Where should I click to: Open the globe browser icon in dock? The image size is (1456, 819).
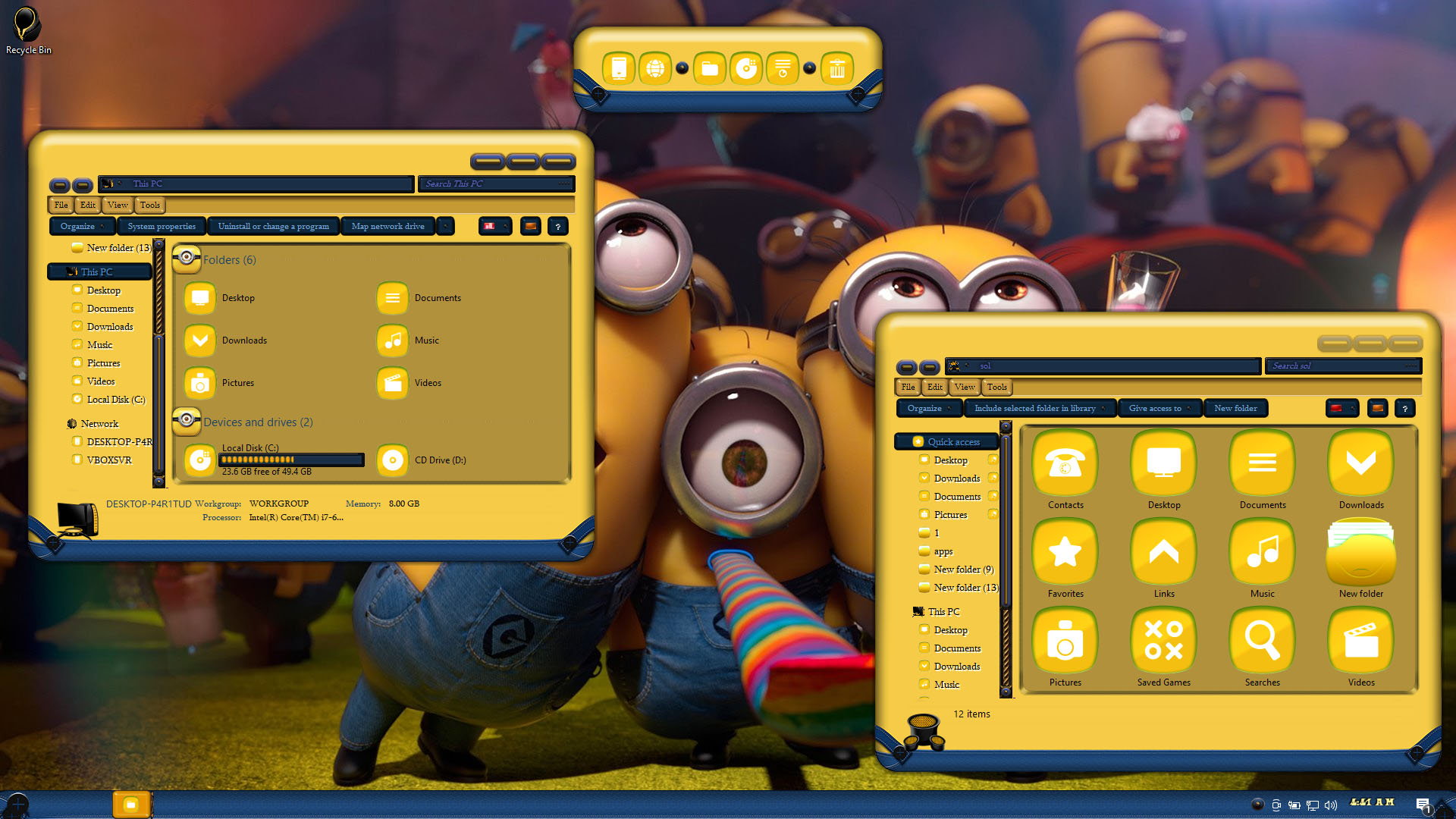coord(655,69)
